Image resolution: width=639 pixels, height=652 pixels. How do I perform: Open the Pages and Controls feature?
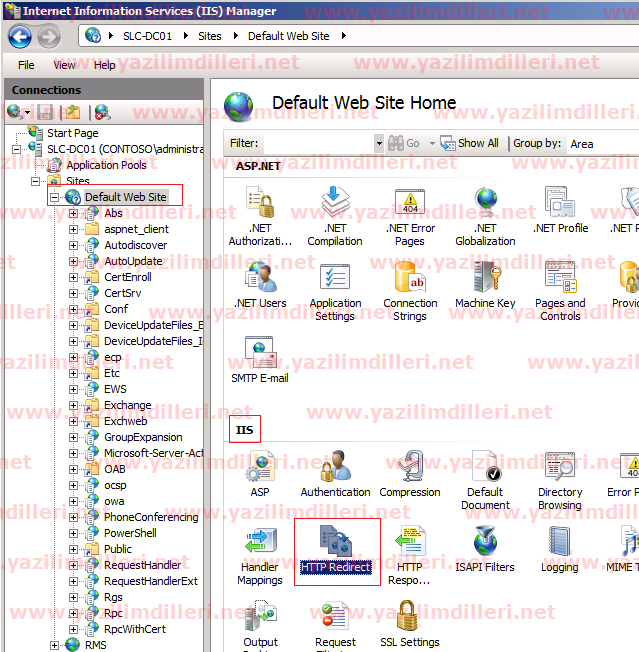[x=560, y=291]
